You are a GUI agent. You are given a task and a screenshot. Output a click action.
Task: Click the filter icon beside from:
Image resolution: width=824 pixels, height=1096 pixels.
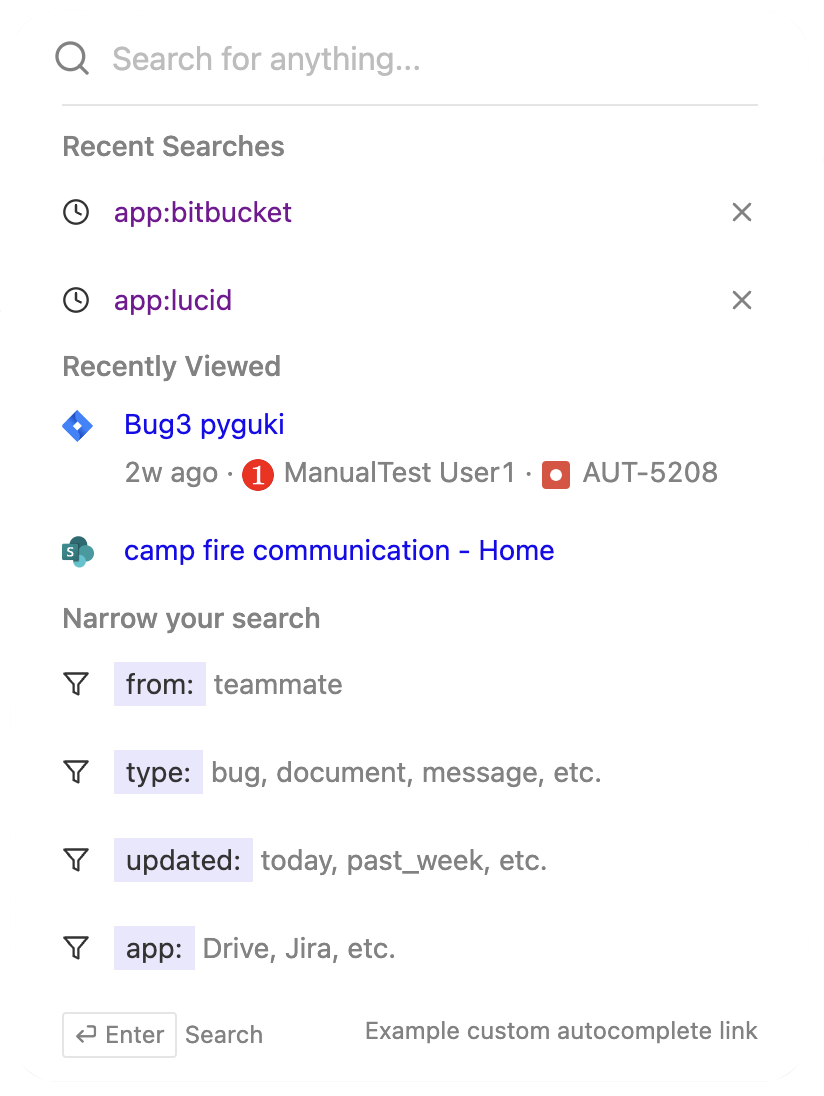[75, 684]
